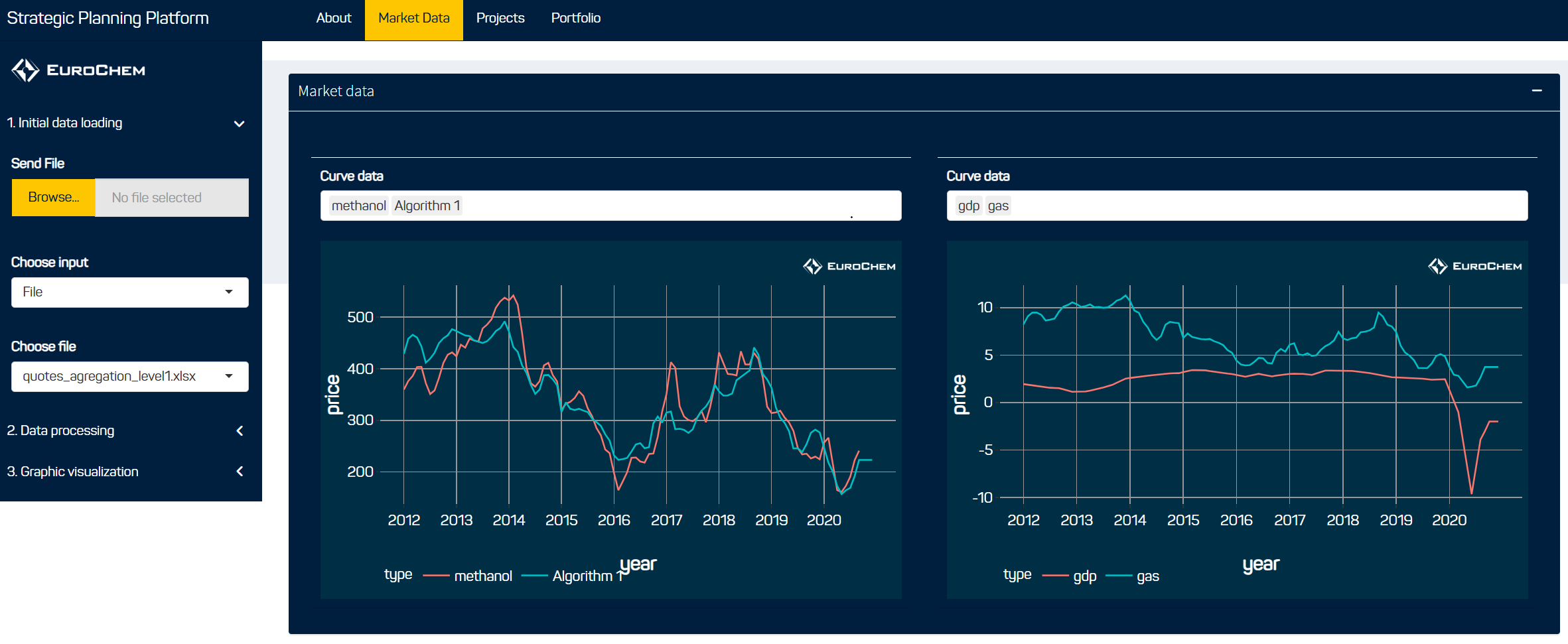
Task: Click EuroChem watermark on the methanol chart
Action: point(849,267)
